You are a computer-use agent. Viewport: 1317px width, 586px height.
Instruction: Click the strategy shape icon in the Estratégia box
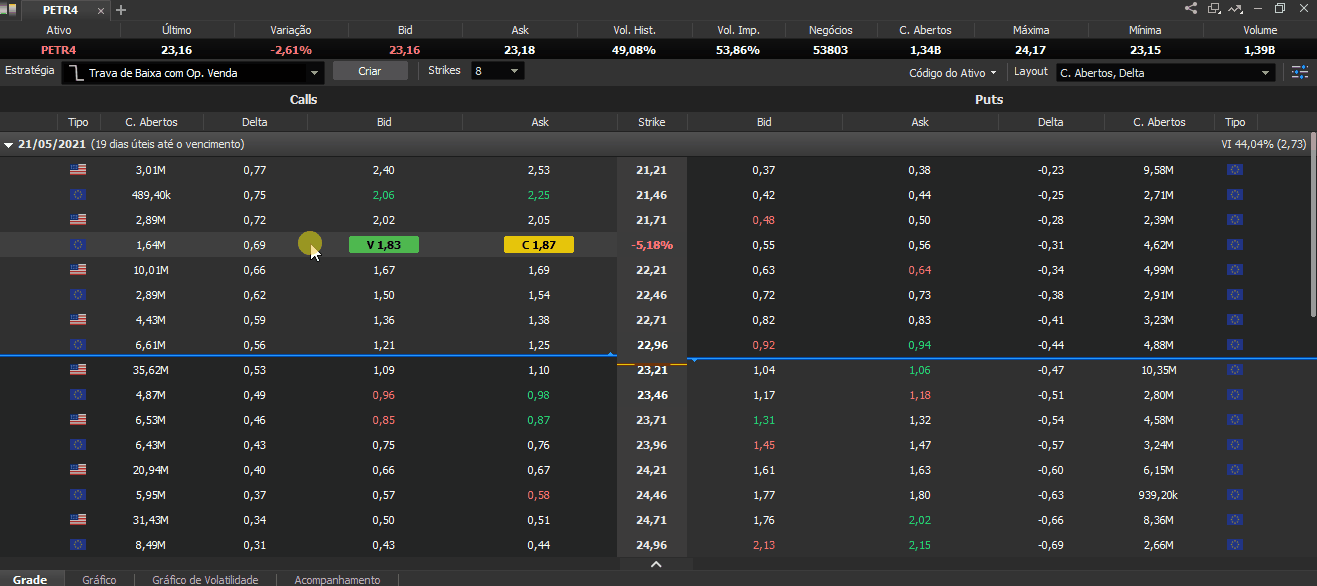76,73
